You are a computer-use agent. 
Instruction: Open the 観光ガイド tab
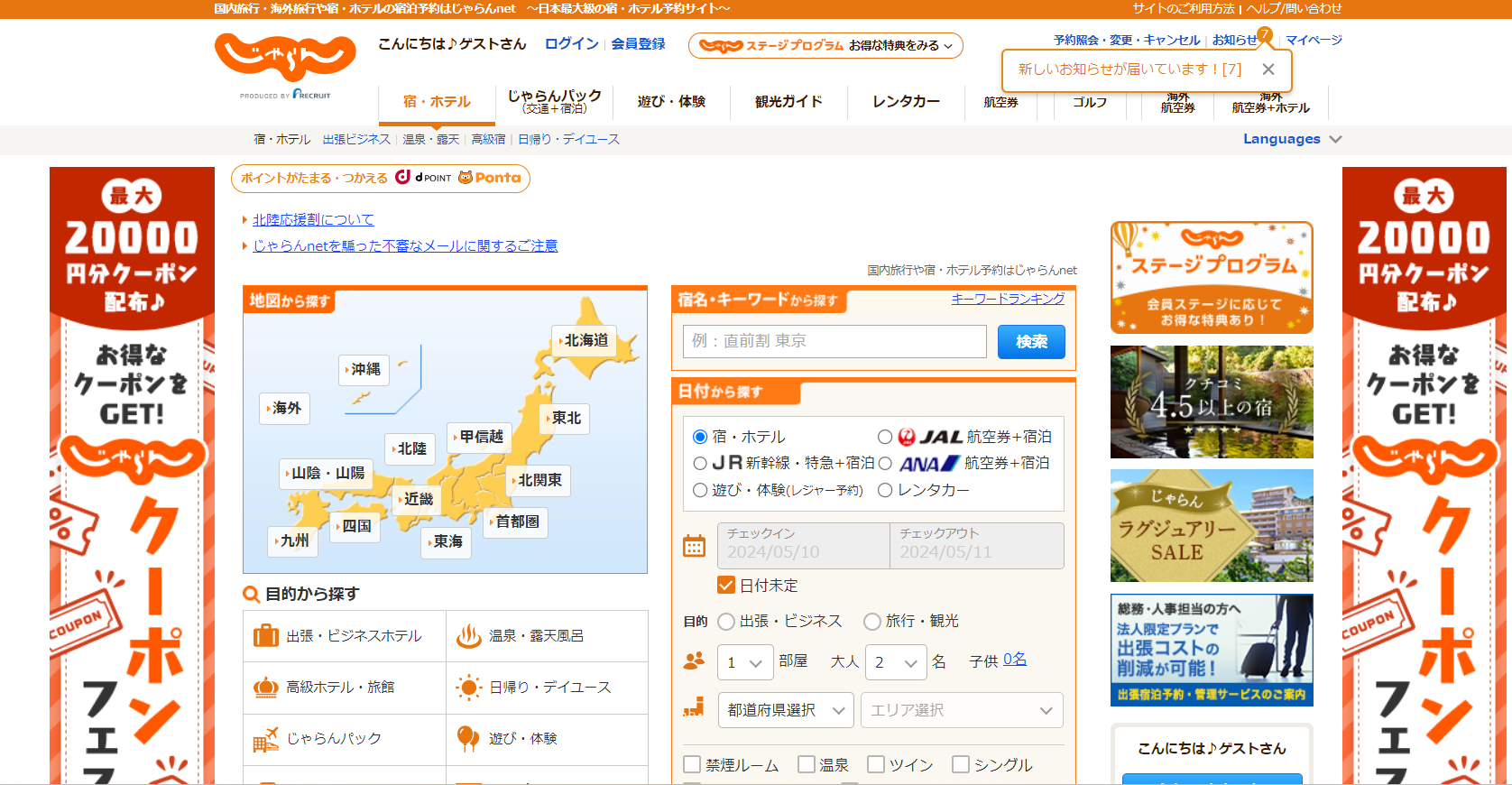[x=788, y=101]
